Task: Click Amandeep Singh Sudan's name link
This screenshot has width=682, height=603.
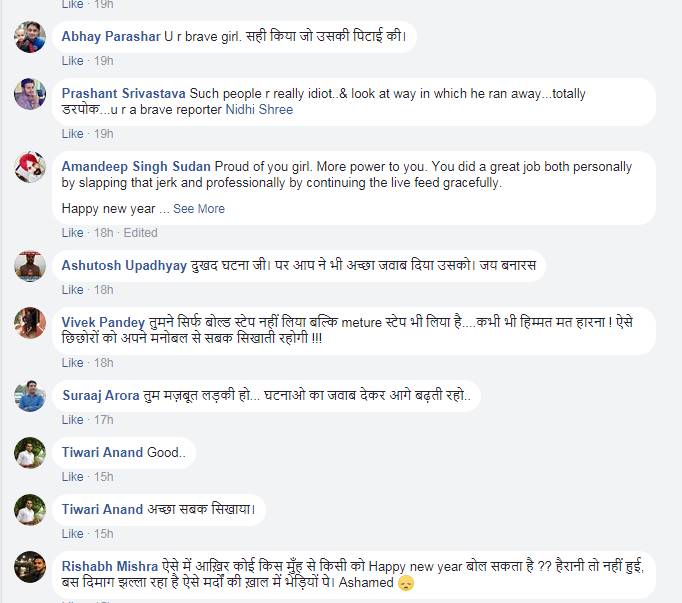Action: tap(136, 166)
